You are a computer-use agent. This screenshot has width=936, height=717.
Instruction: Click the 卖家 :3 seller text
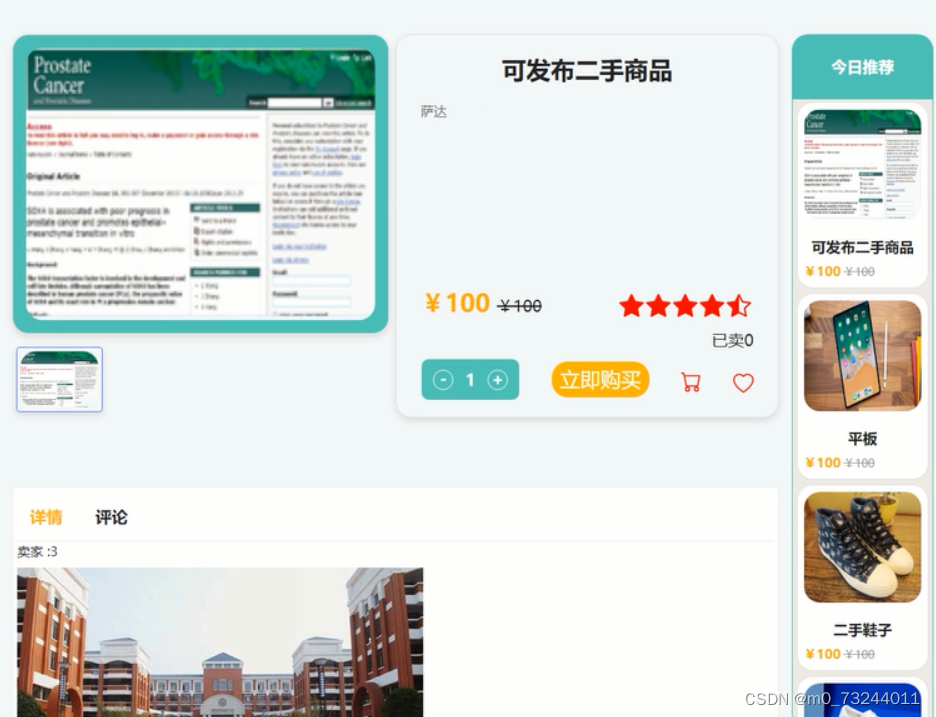point(37,552)
